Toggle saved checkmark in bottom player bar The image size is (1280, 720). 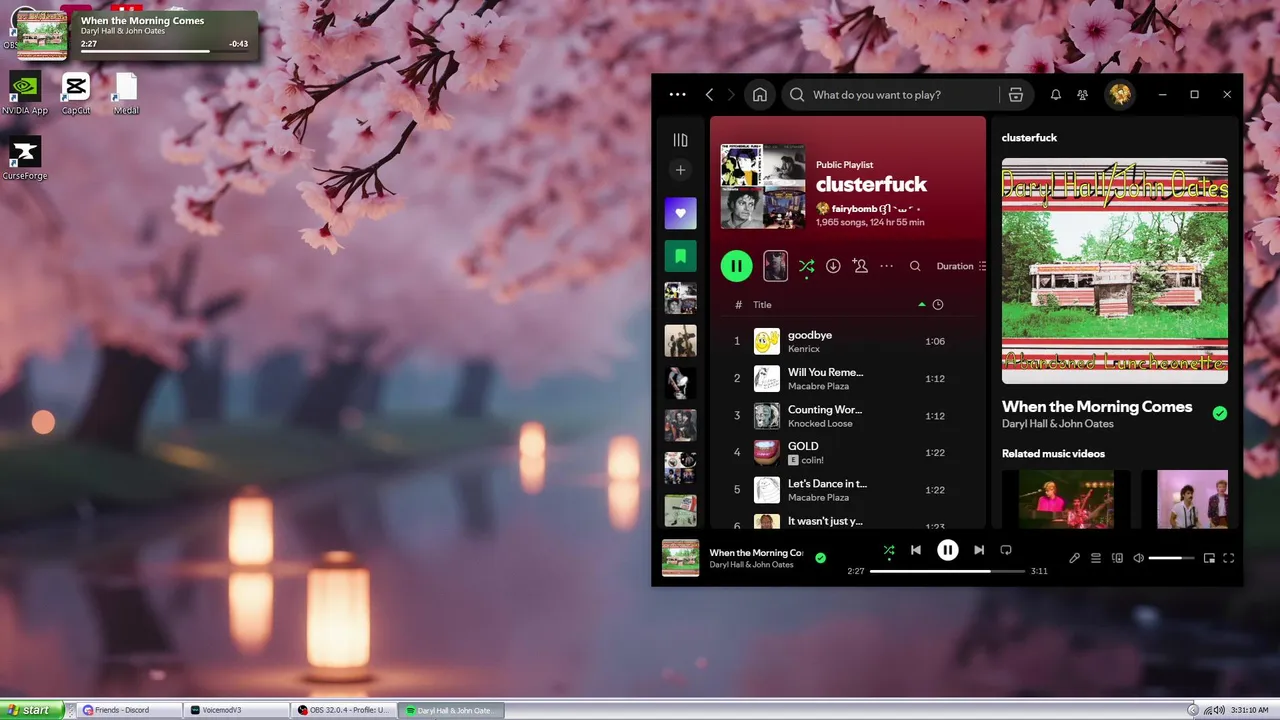821,558
